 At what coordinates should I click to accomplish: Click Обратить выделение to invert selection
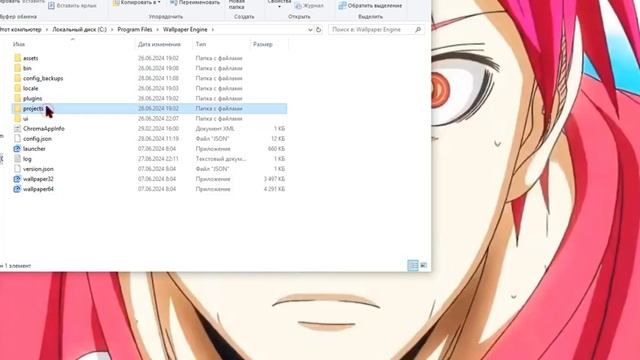tap(370, 6)
